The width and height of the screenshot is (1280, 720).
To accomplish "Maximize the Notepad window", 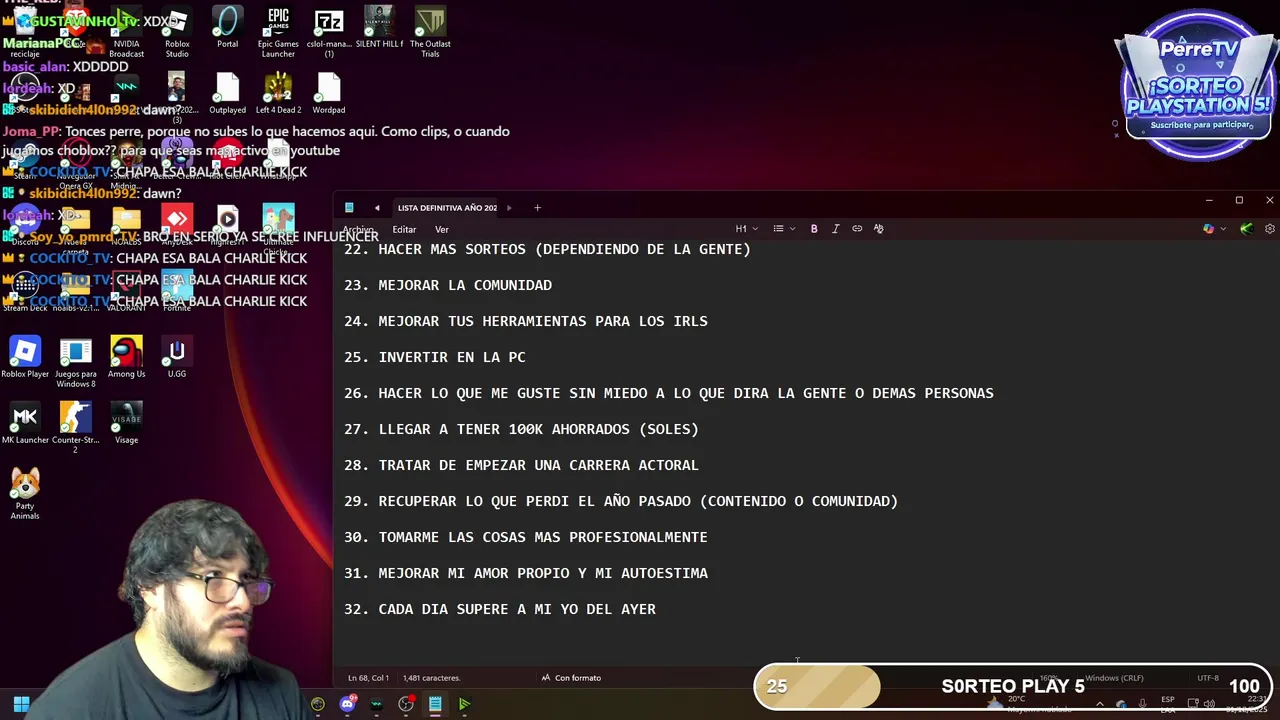I will coord(1239,200).
